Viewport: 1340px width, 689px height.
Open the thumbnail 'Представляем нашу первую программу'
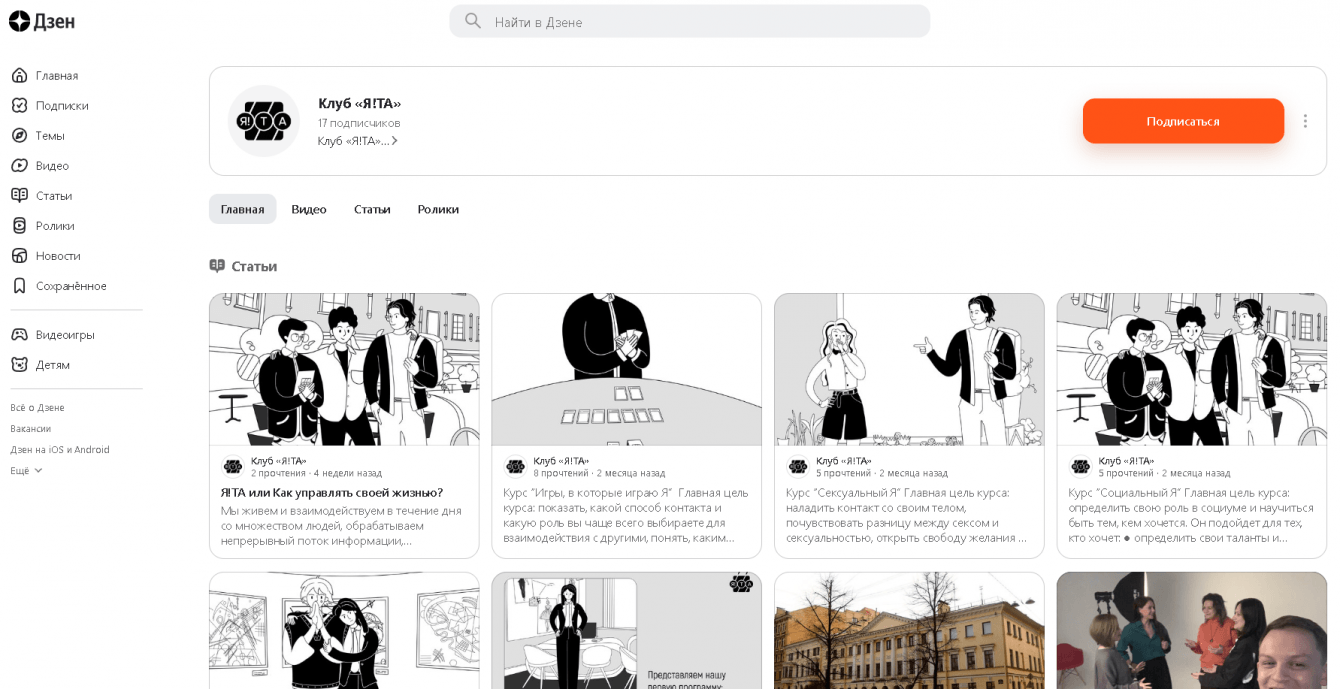coord(627,631)
